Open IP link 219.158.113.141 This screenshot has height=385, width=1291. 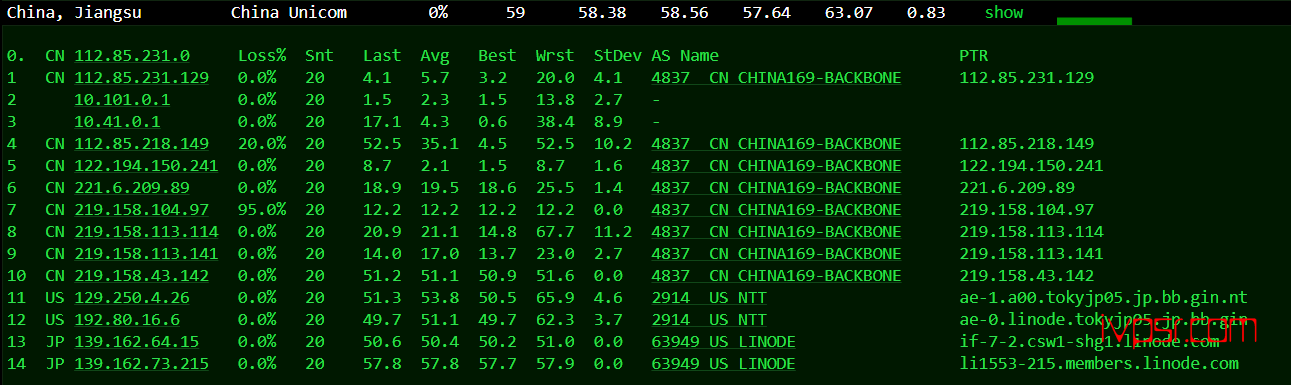146,254
